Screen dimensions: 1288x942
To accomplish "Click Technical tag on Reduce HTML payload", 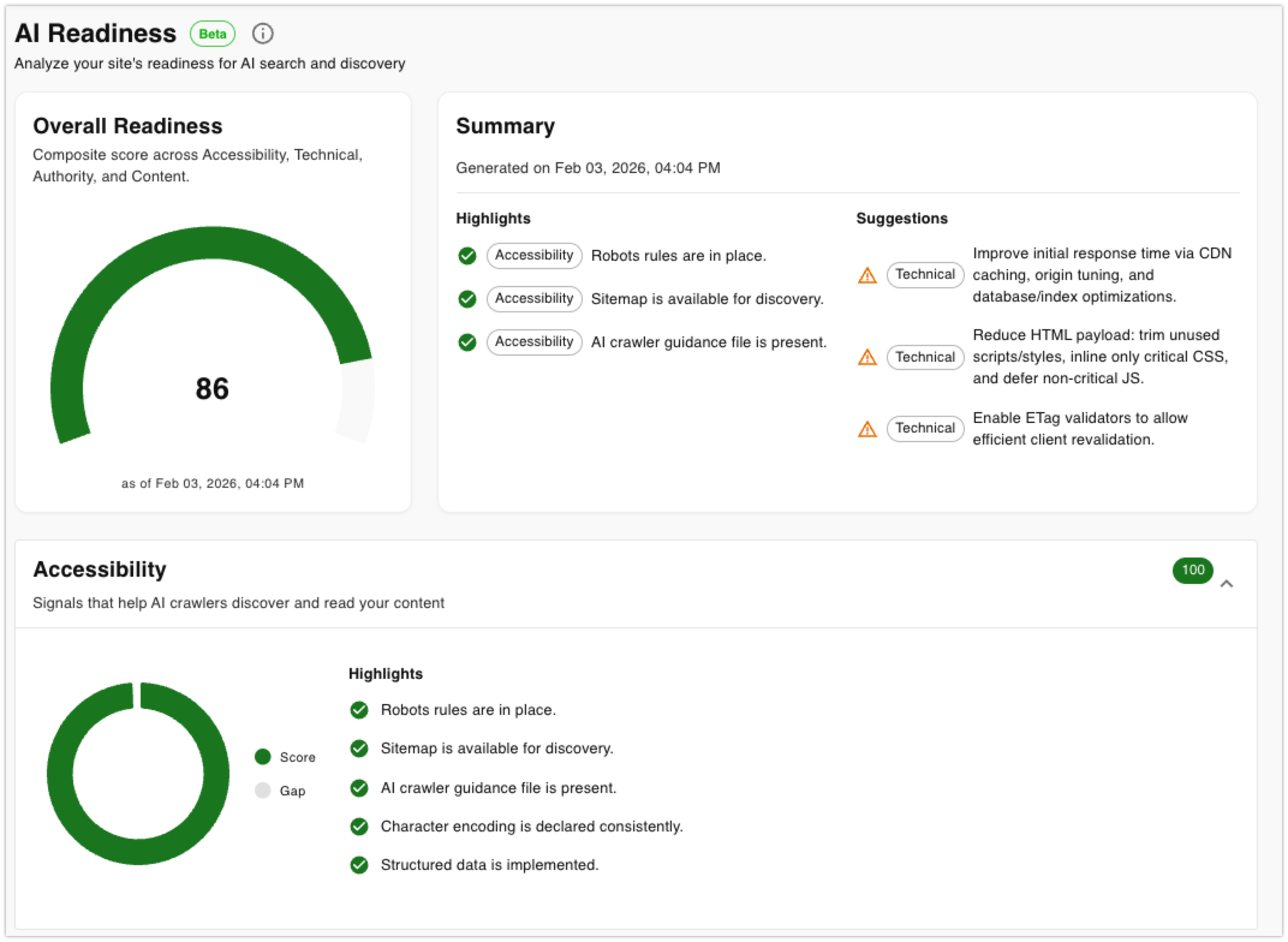I will [x=925, y=357].
